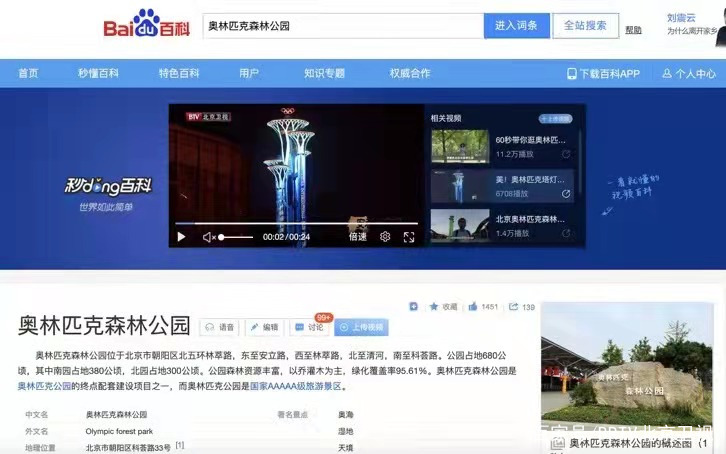The height and width of the screenshot is (454, 726).
Task: Select related video 北京奥林匹克森林...
Action: 502,226
